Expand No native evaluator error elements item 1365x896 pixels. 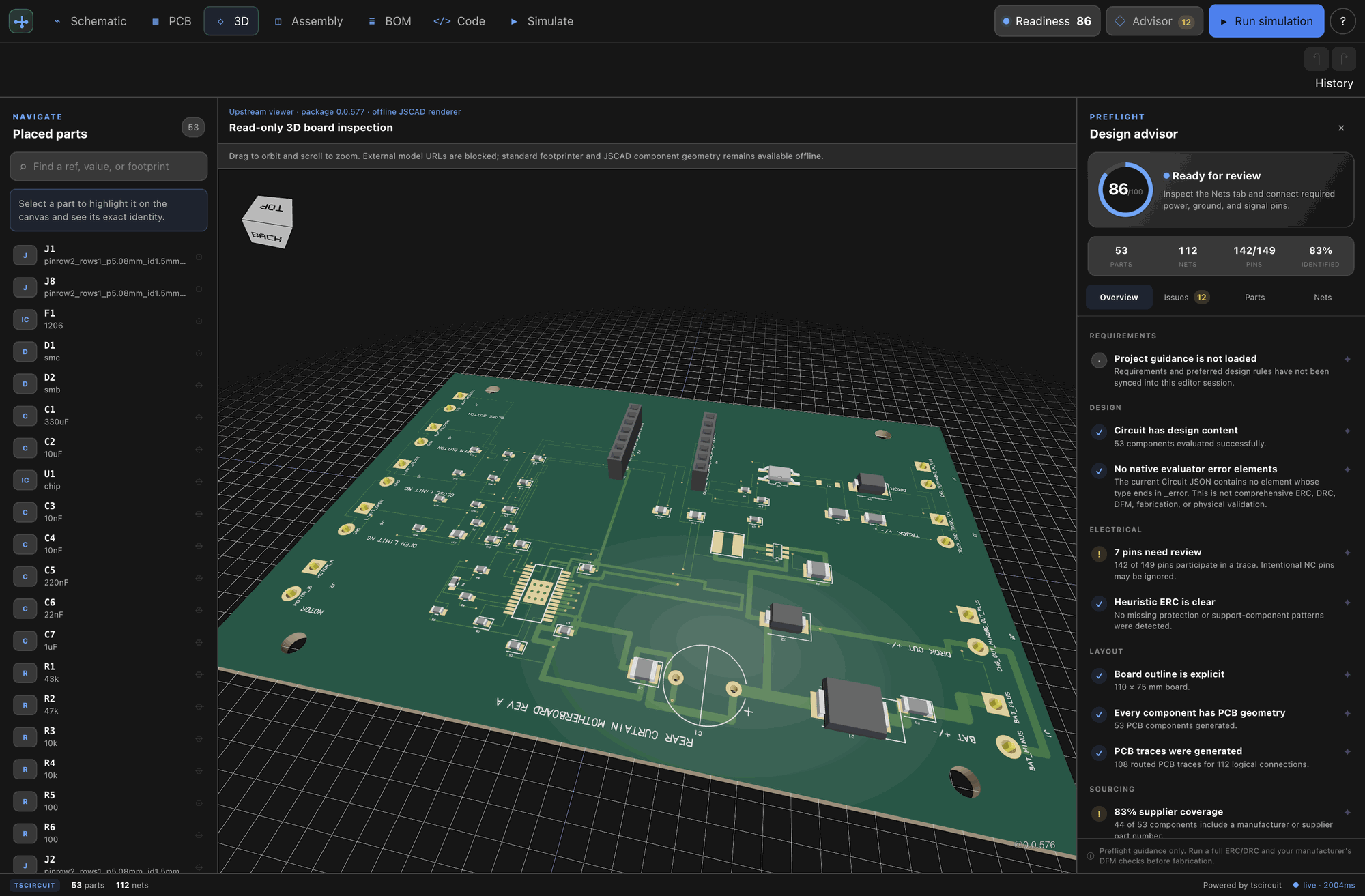[x=1221, y=486]
